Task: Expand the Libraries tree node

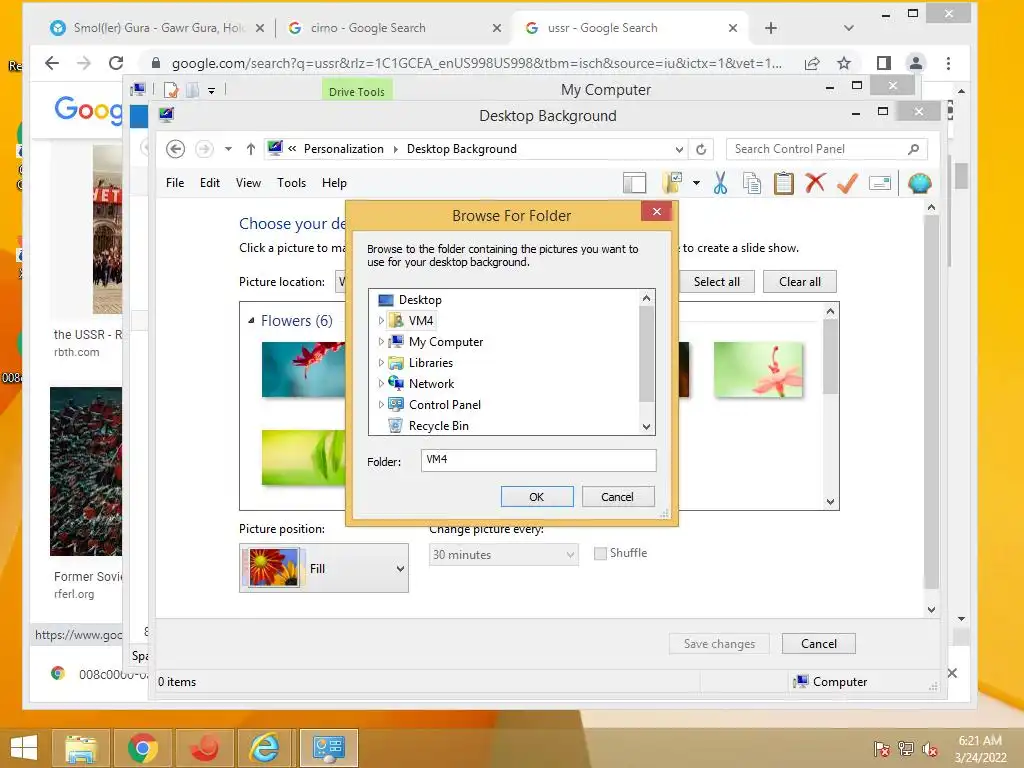Action: click(381, 362)
